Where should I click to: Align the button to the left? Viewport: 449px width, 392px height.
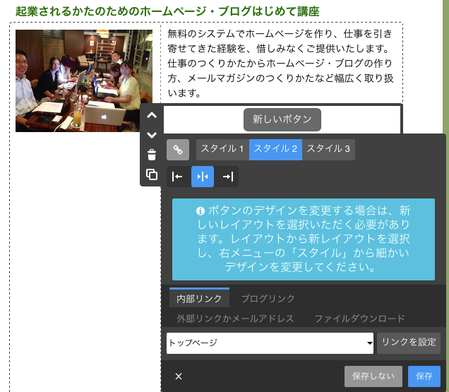click(177, 176)
